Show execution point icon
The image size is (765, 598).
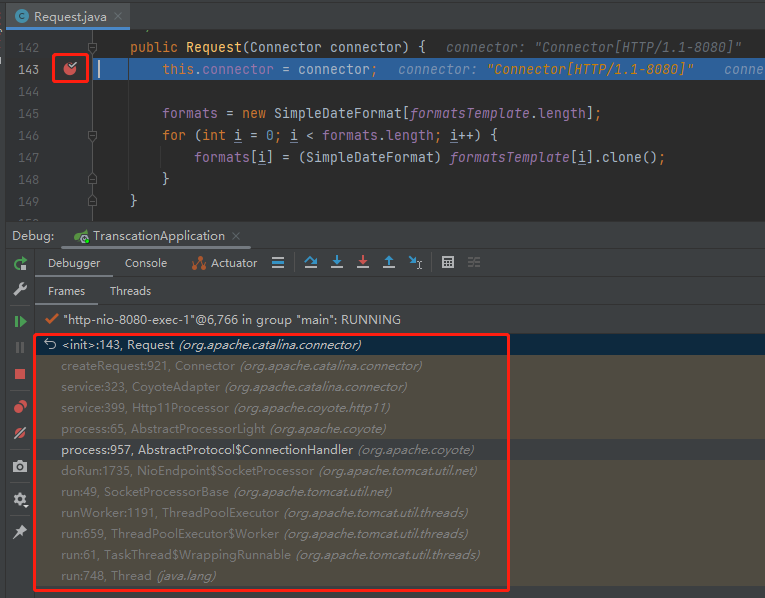click(x=278, y=262)
